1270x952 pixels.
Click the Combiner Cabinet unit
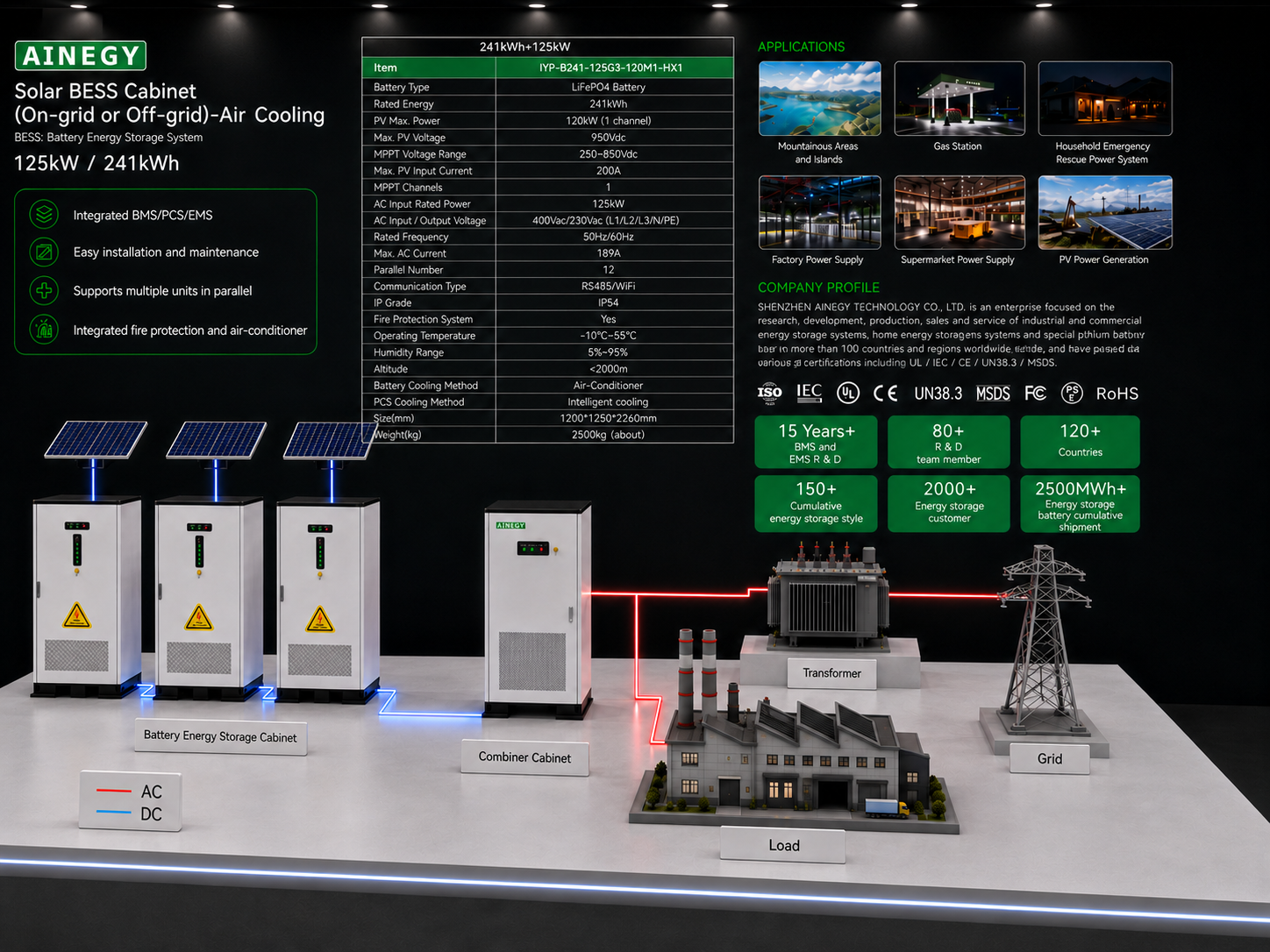[539, 609]
